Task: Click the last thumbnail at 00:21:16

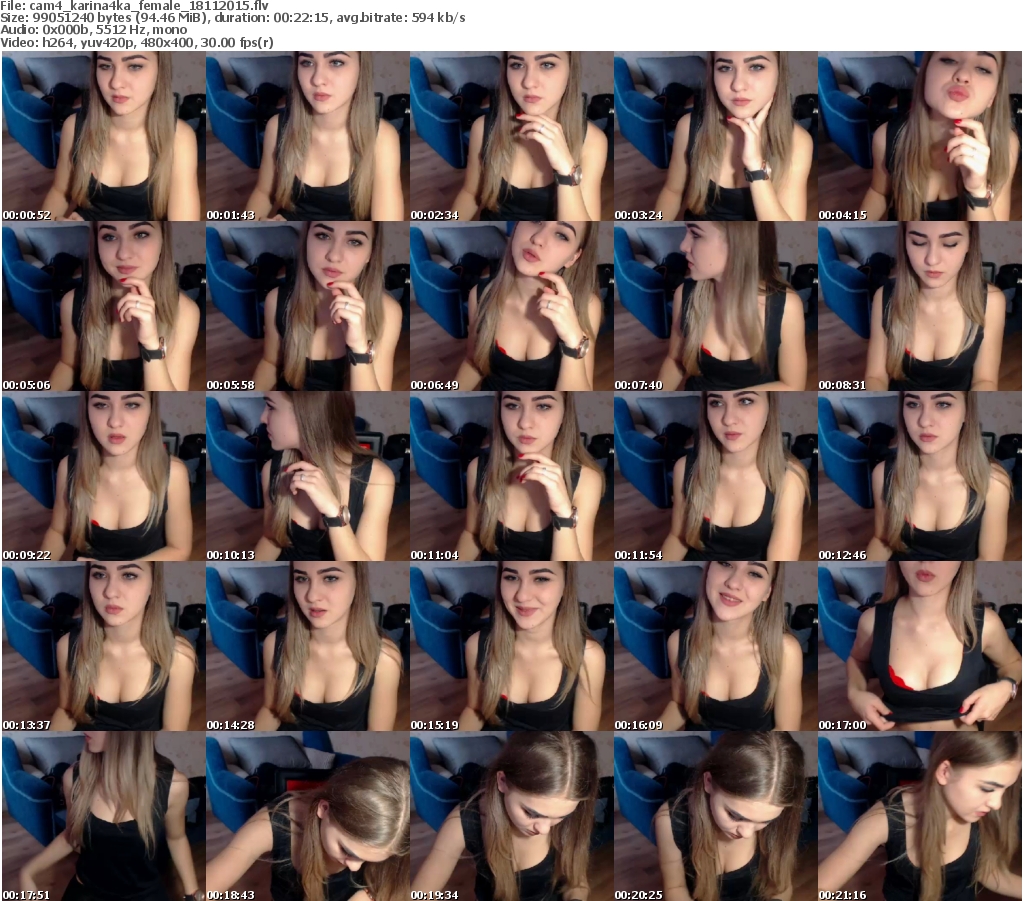Action: [x=920, y=816]
